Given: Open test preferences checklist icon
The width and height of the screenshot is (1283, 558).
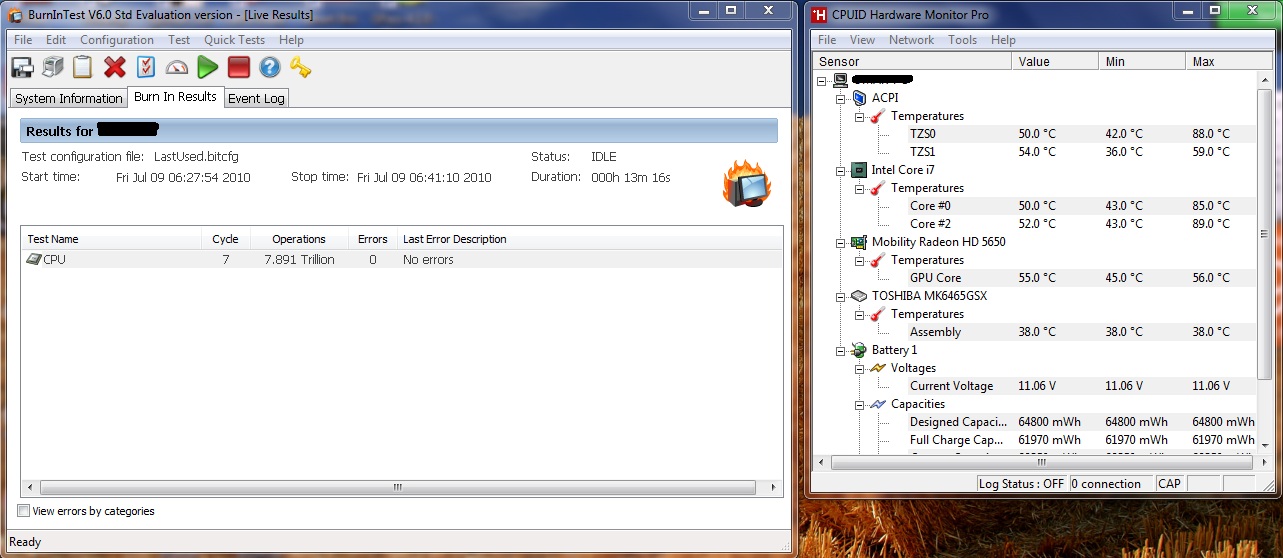Looking at the screenshot, I should tap(146, 67).
